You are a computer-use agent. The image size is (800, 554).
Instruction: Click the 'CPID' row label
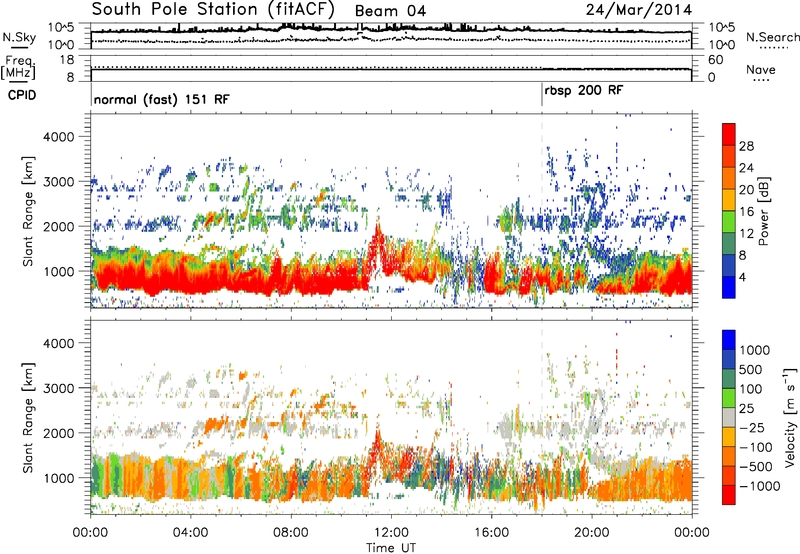(x=22, y=95)
